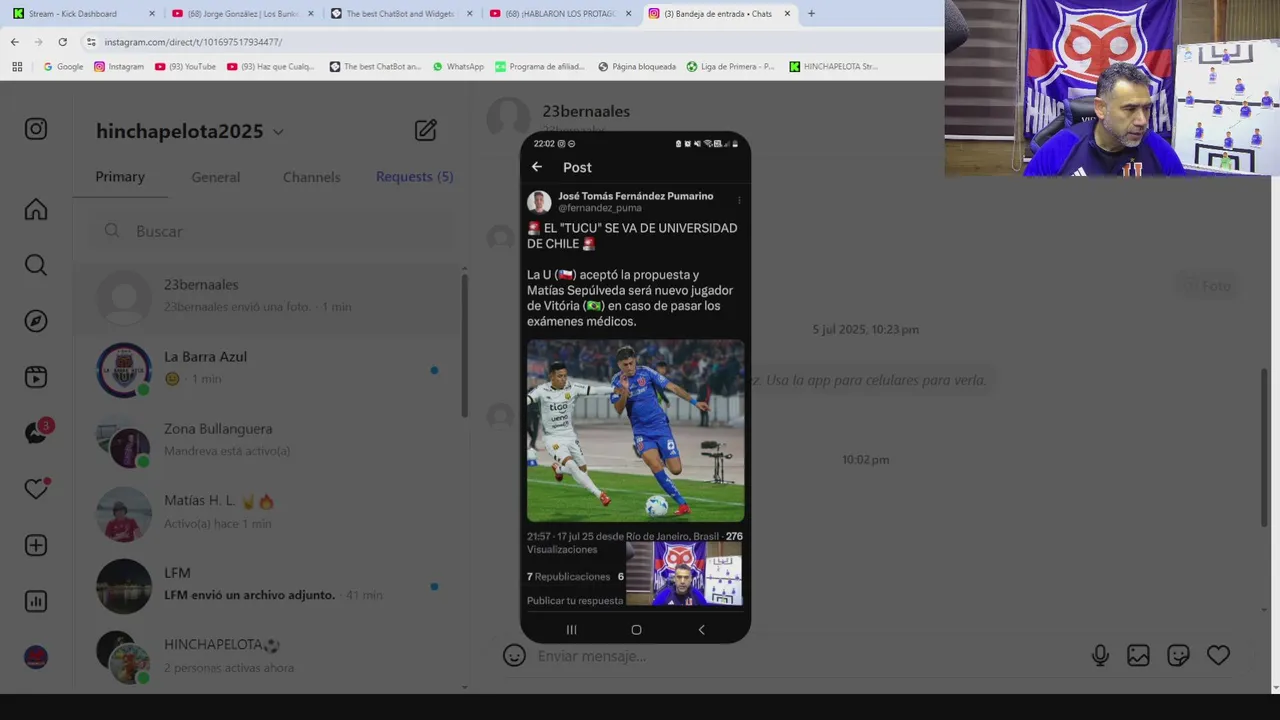Click the browser back arrow
This screenshot has height=720, width=1280.
15,42
